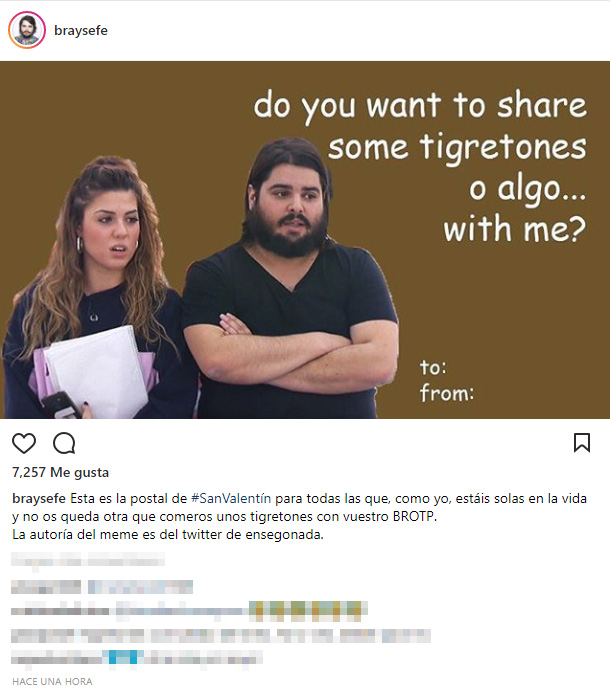Click the "to:" label on the card
The height and width of the screenshot is (694, 610).
[x=433, y=367]
